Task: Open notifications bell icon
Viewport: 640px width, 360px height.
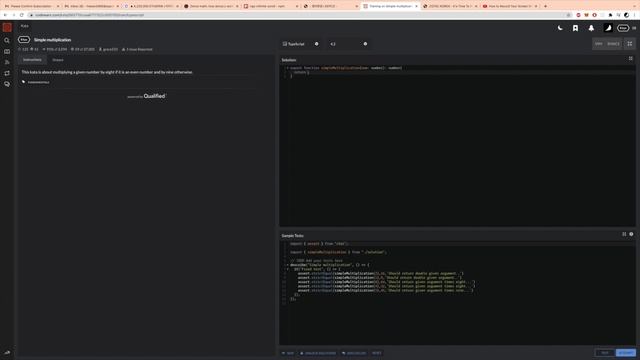Action: click(x=591, y=28)
